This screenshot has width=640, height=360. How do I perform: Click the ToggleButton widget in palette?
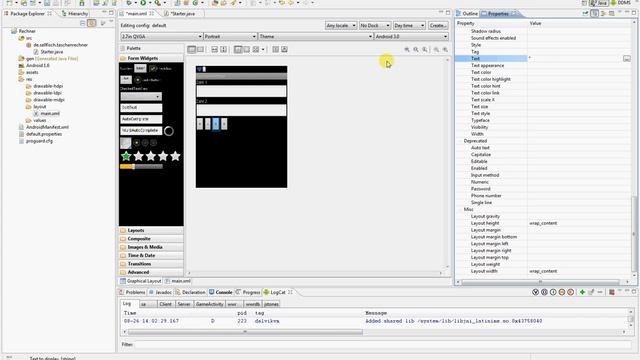pos(126,80)
